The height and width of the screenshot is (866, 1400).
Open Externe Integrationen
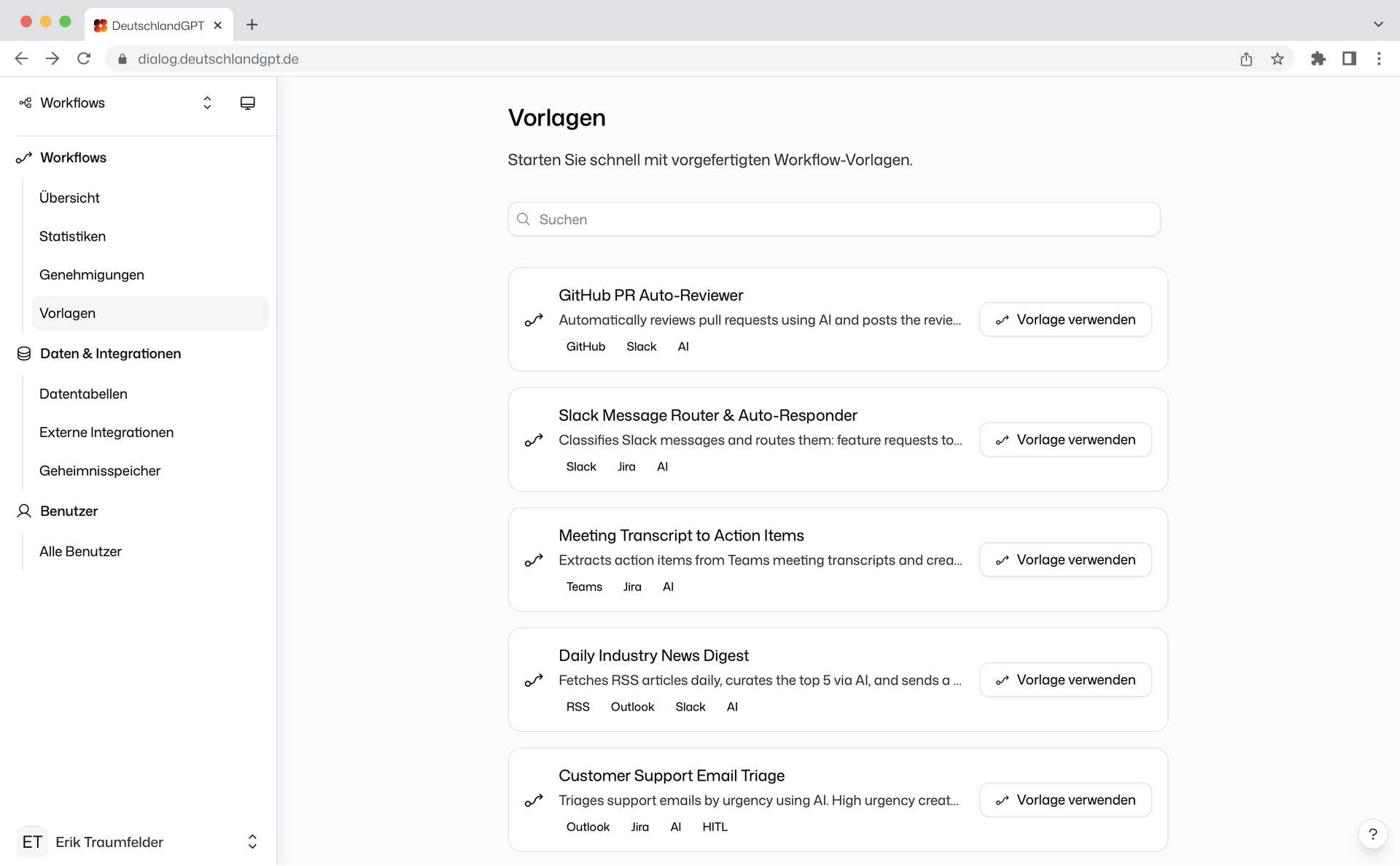149,433
